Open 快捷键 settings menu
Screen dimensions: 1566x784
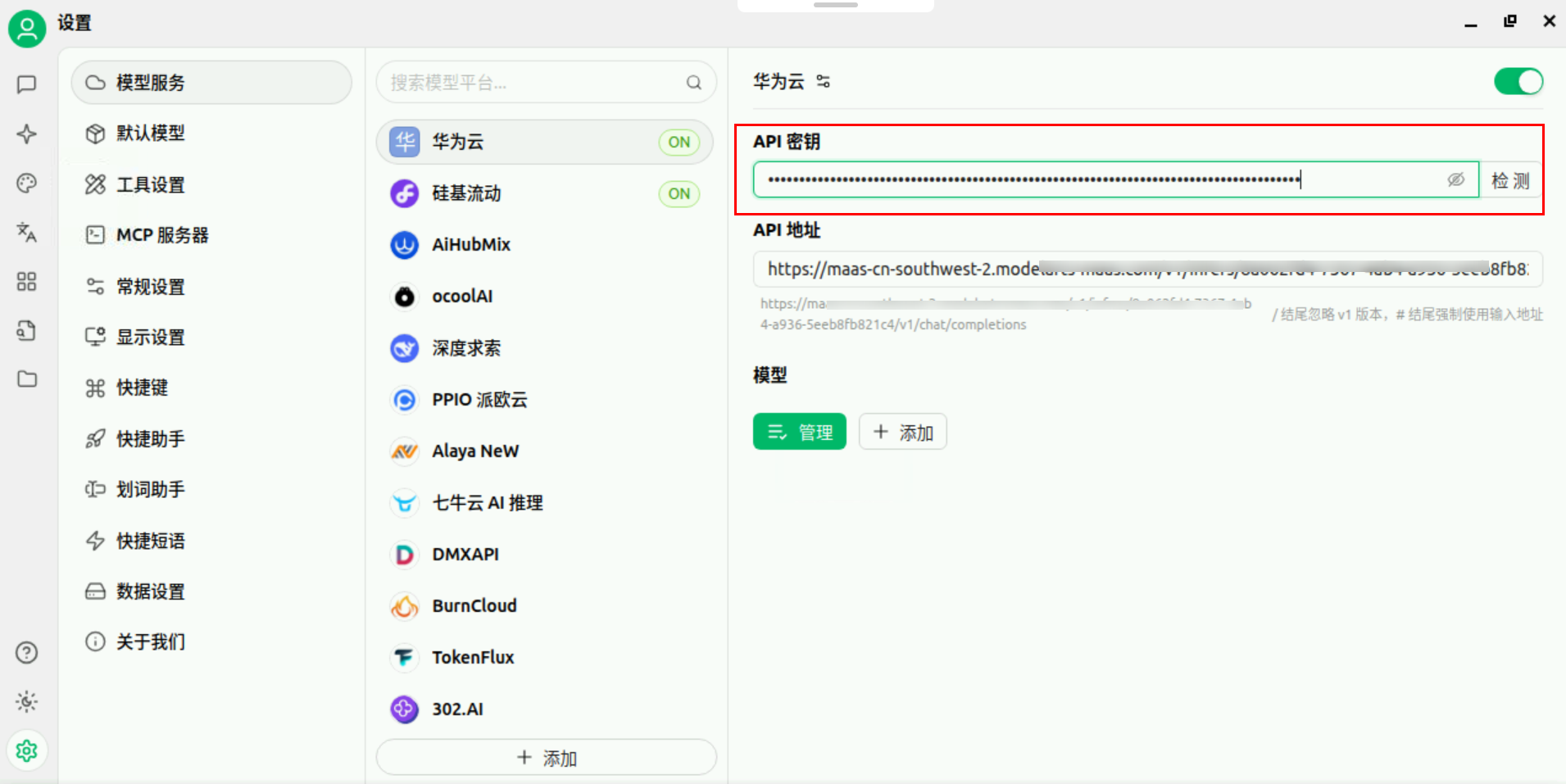(x=211, y=387)
